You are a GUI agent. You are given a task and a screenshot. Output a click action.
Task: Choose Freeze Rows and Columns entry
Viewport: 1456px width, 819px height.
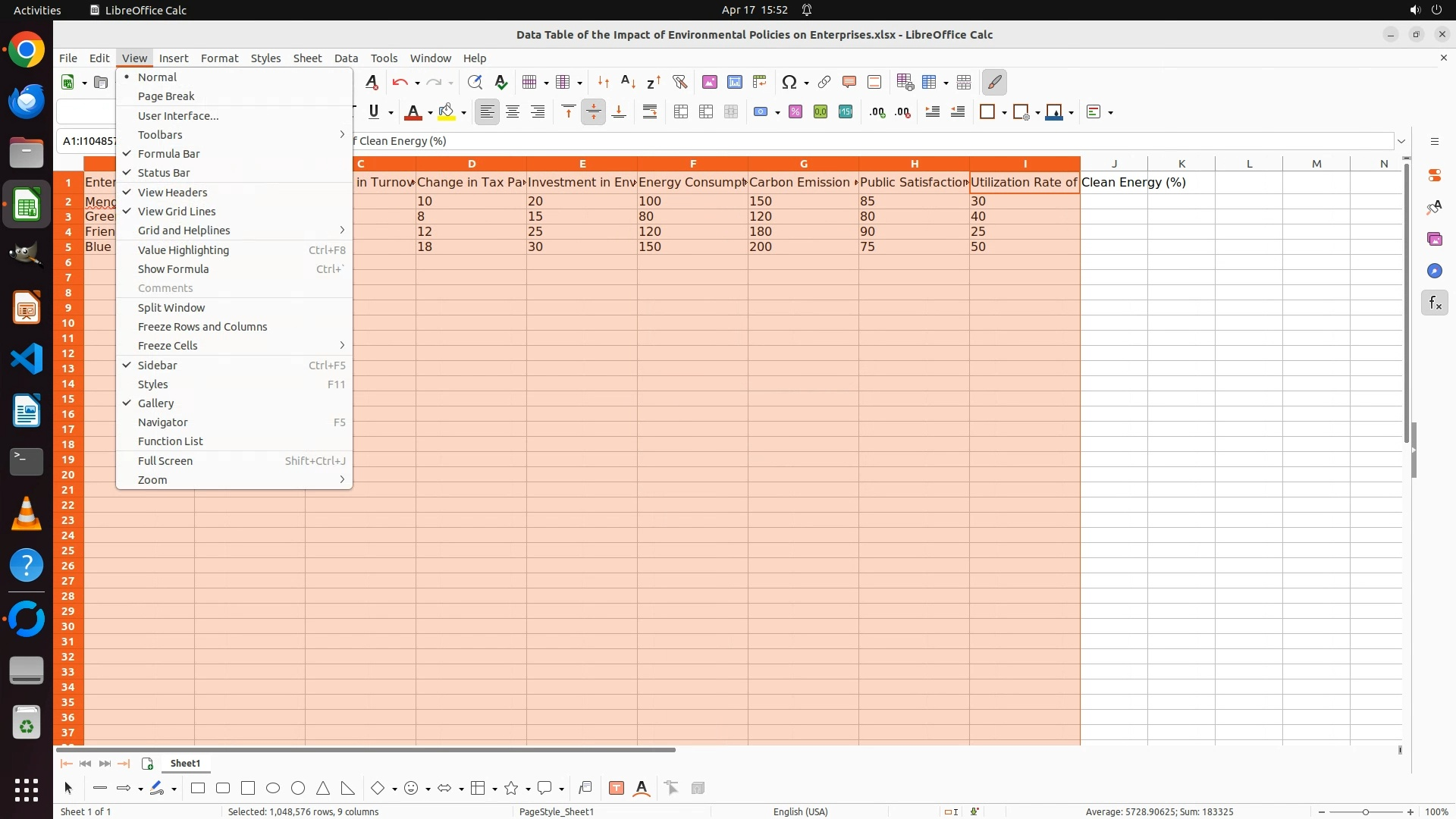coord(202,327)
